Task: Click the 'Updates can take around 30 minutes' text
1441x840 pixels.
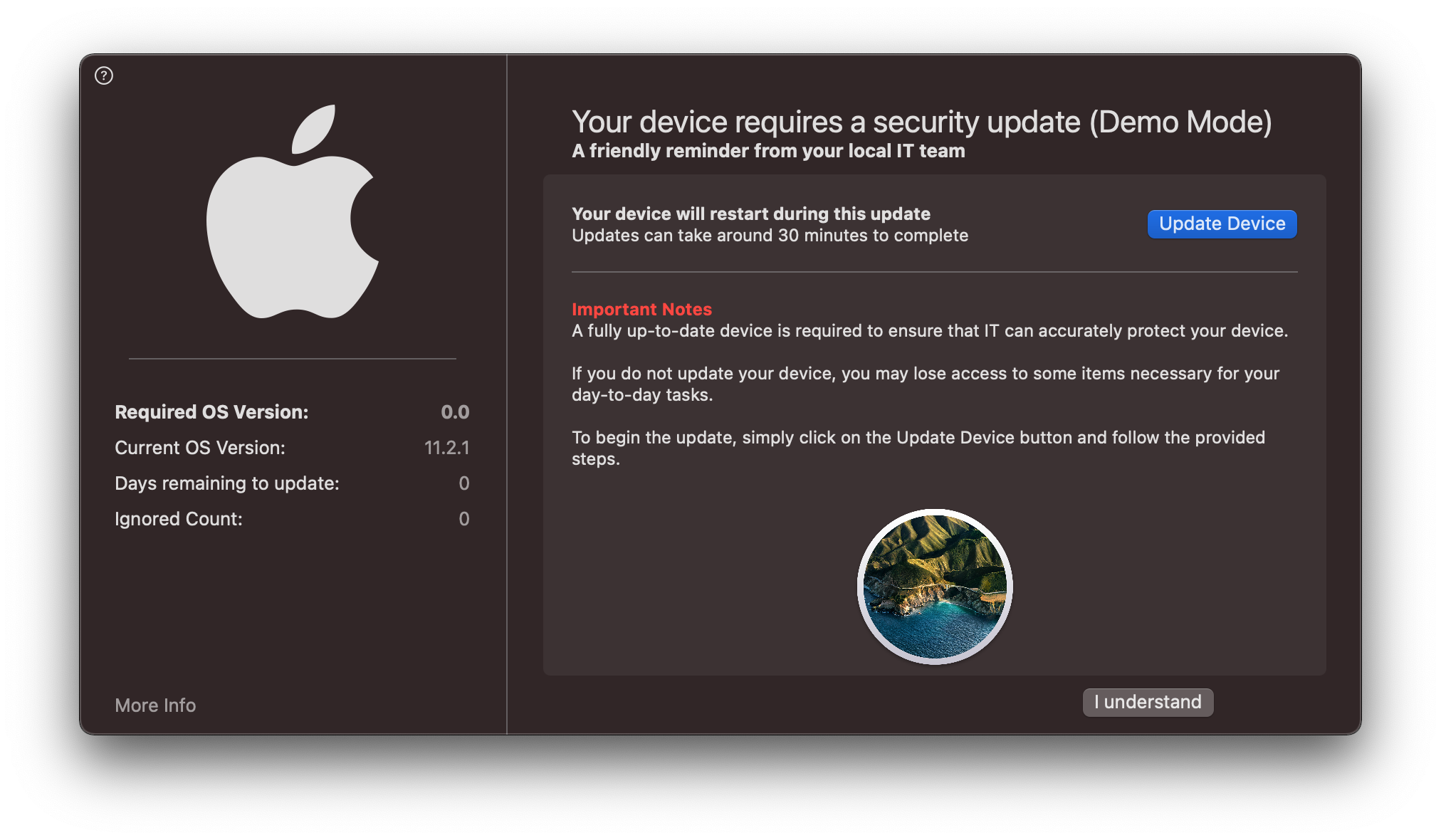Action: pos(770,236)
